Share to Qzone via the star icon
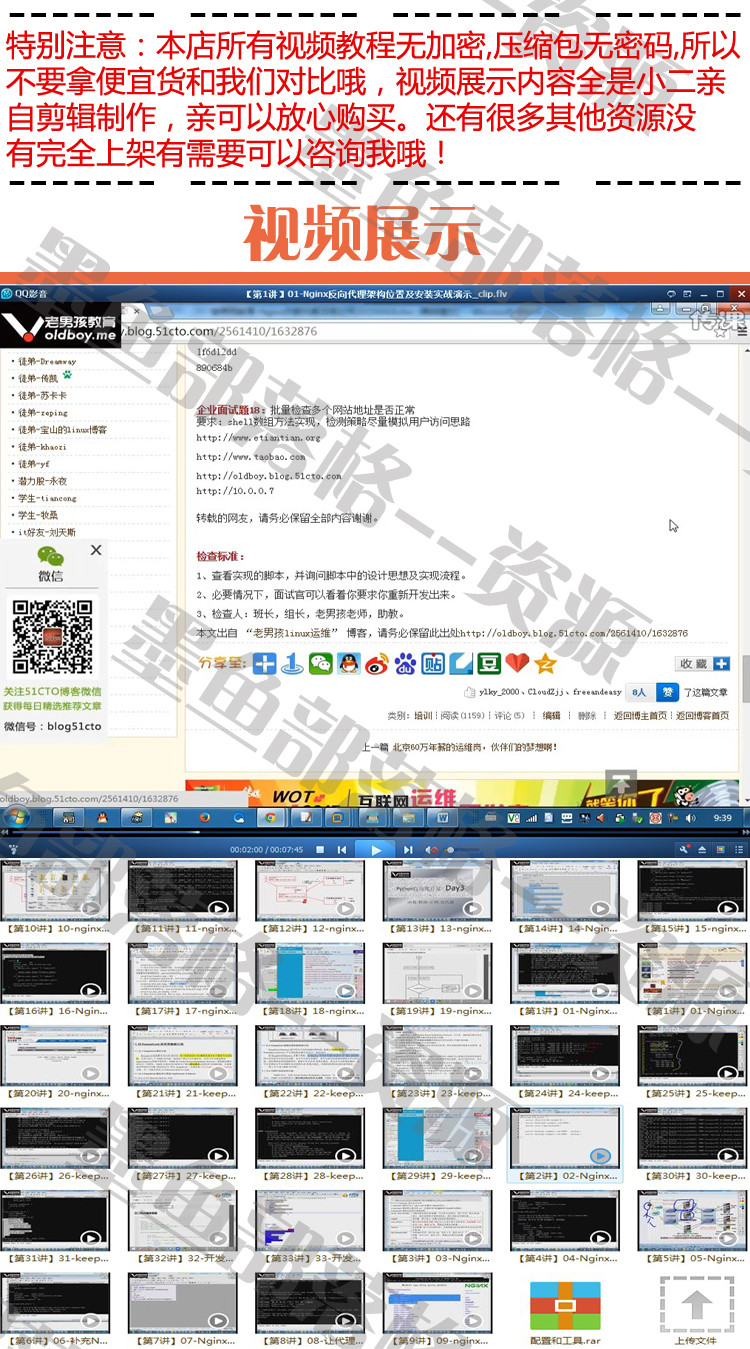The width and height of the screenshot is (750, 1349). coord(545,663)
